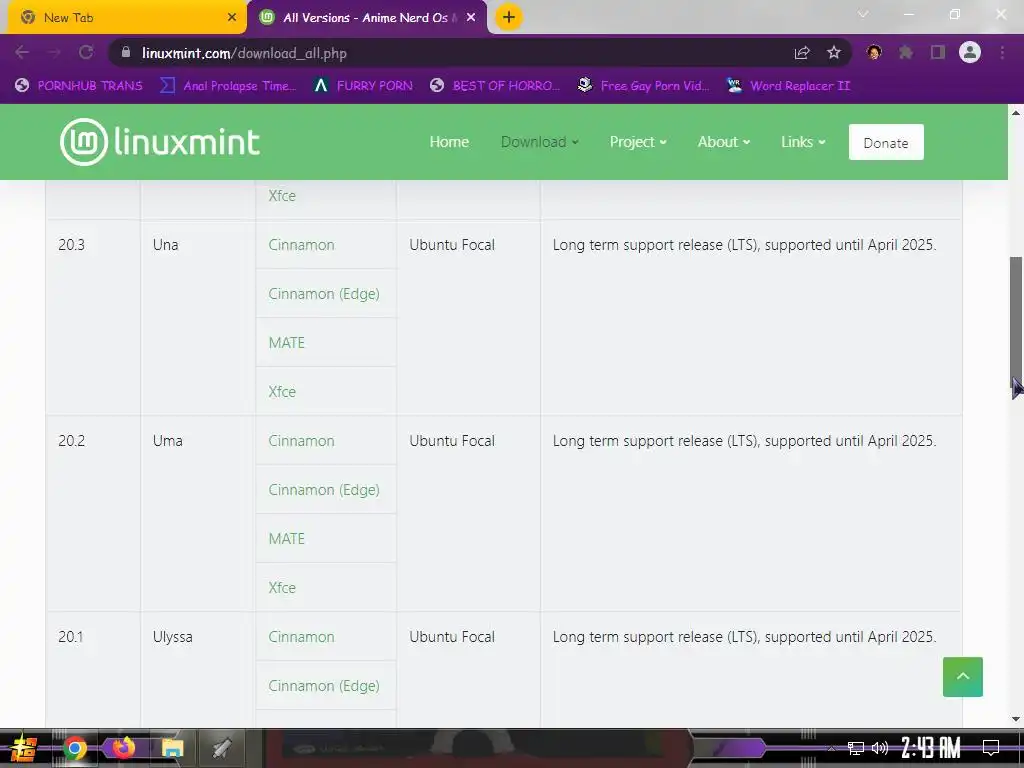Bookmark this page with the star icon
The width and height of the screenshot is (1024, 768).
(x=834, y=53)
